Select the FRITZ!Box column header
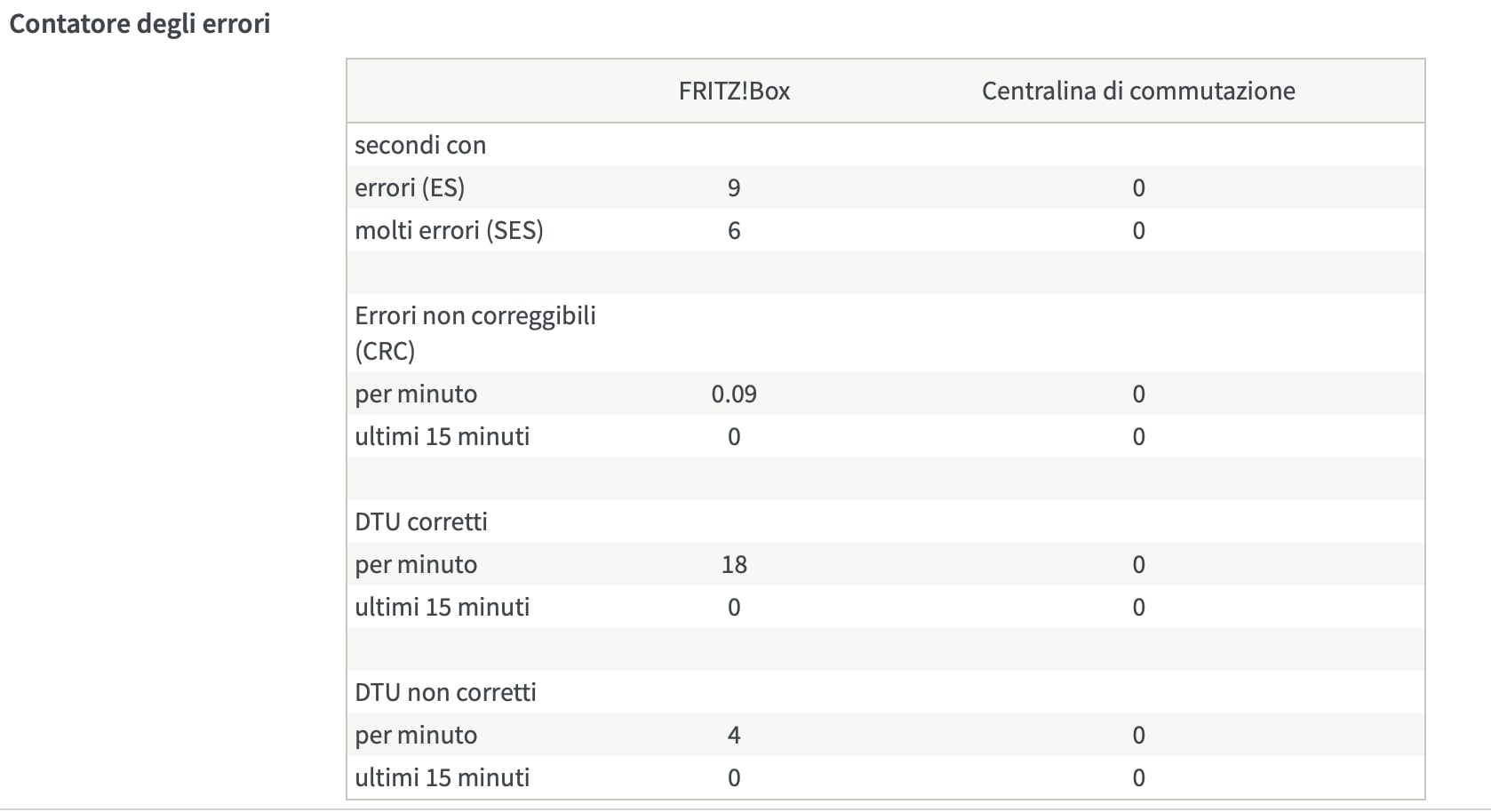 (x=734, y=91)
